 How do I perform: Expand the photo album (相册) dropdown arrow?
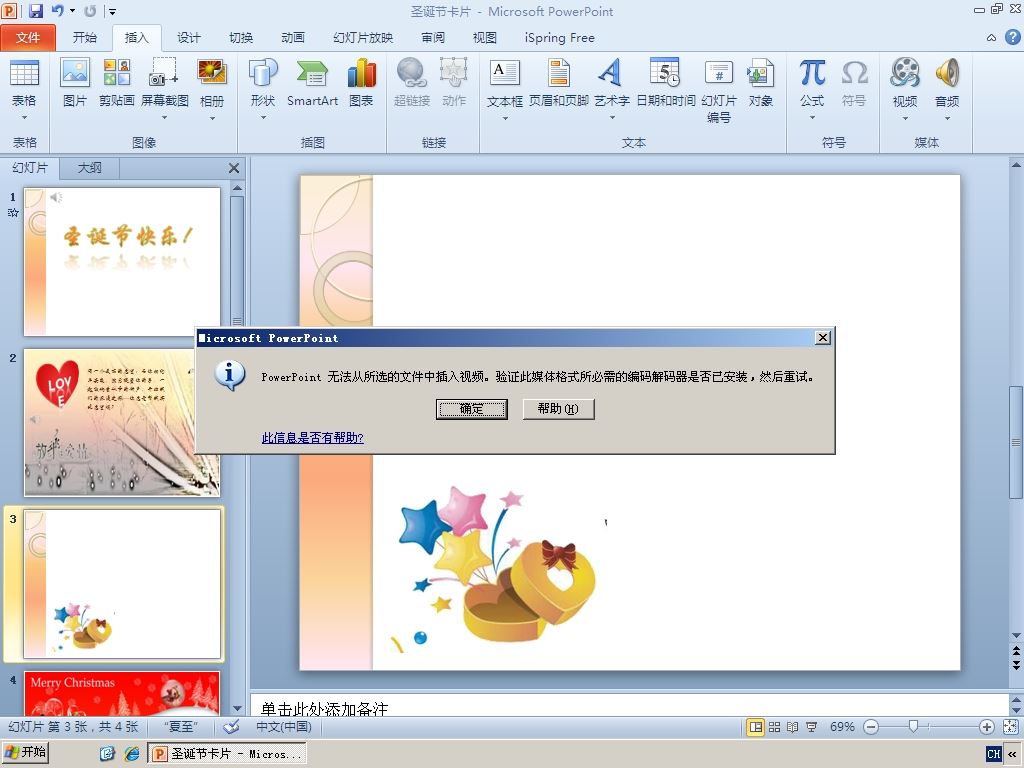(212, 118)
